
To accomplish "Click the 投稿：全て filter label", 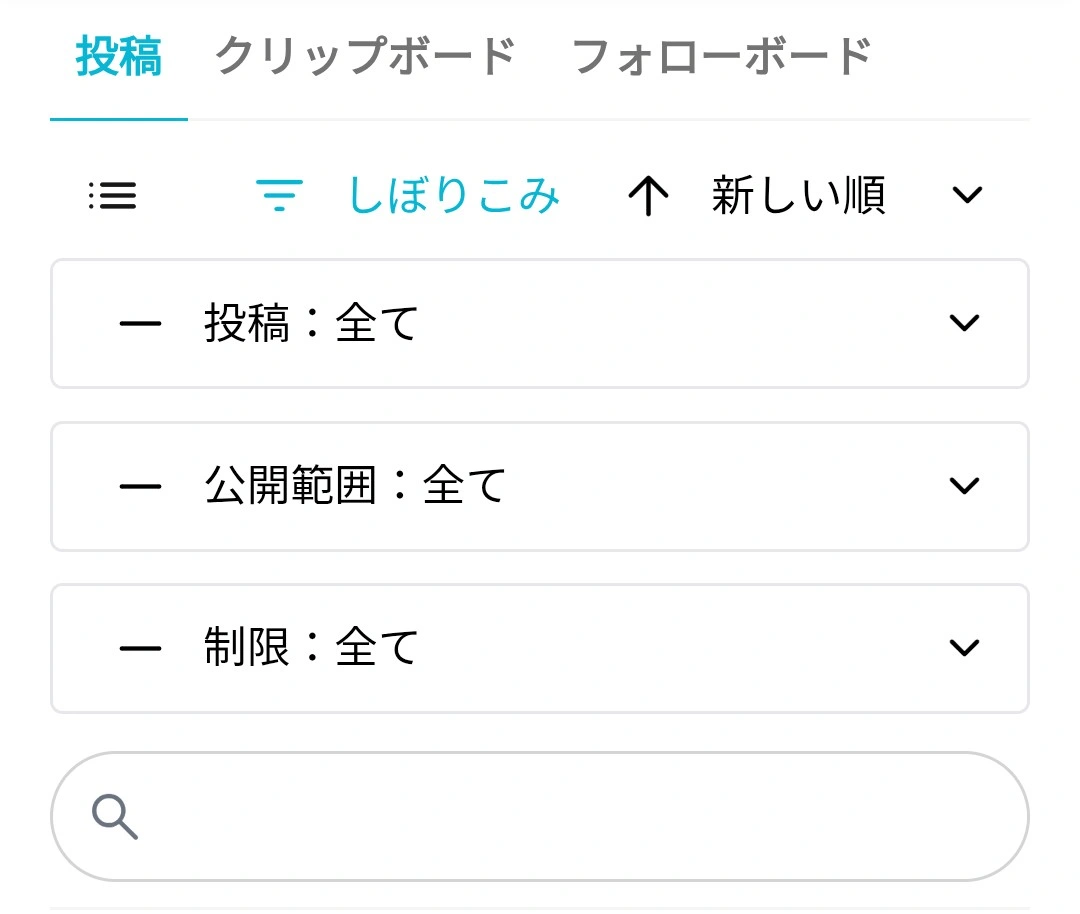I will 311,324.
